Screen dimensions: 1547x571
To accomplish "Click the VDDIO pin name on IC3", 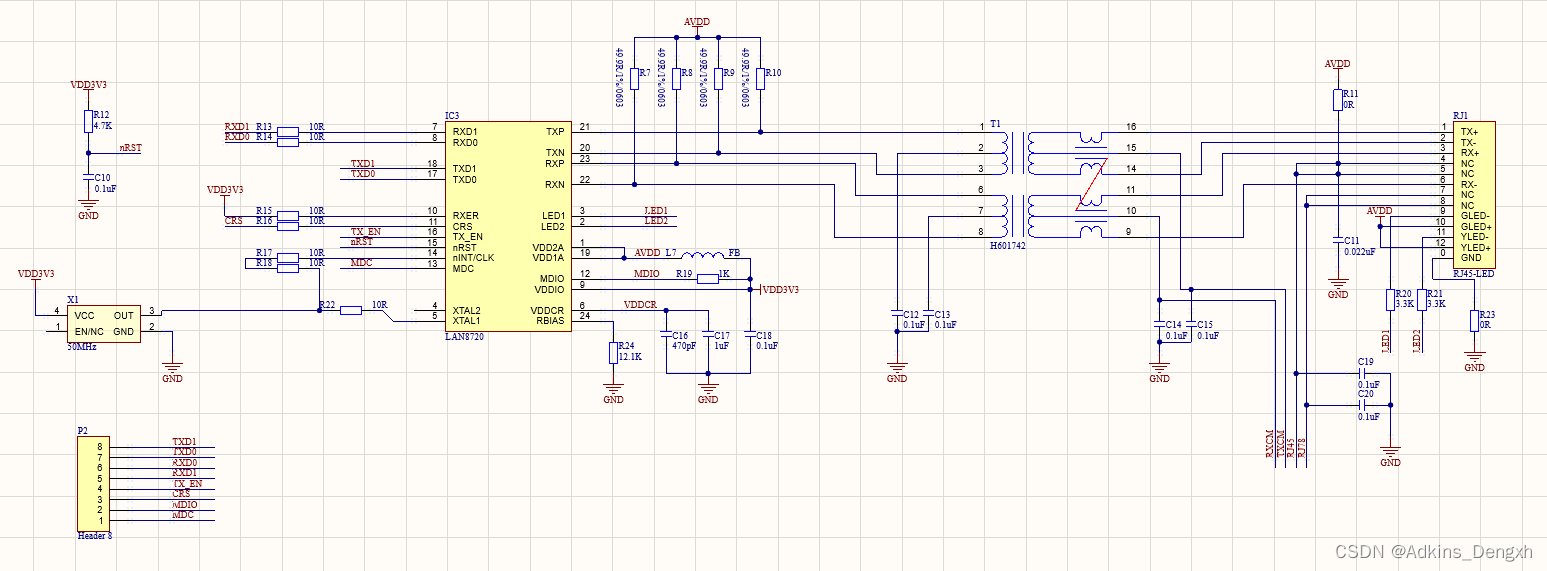I will click(550, 289).
